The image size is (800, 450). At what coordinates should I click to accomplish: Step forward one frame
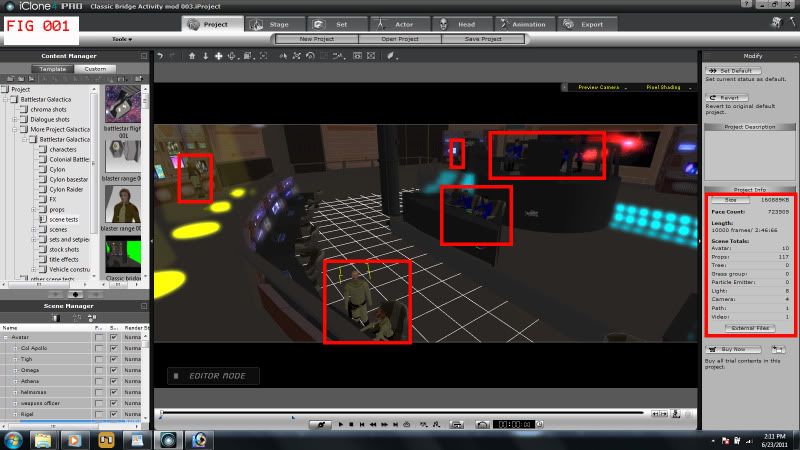point(384,424)
